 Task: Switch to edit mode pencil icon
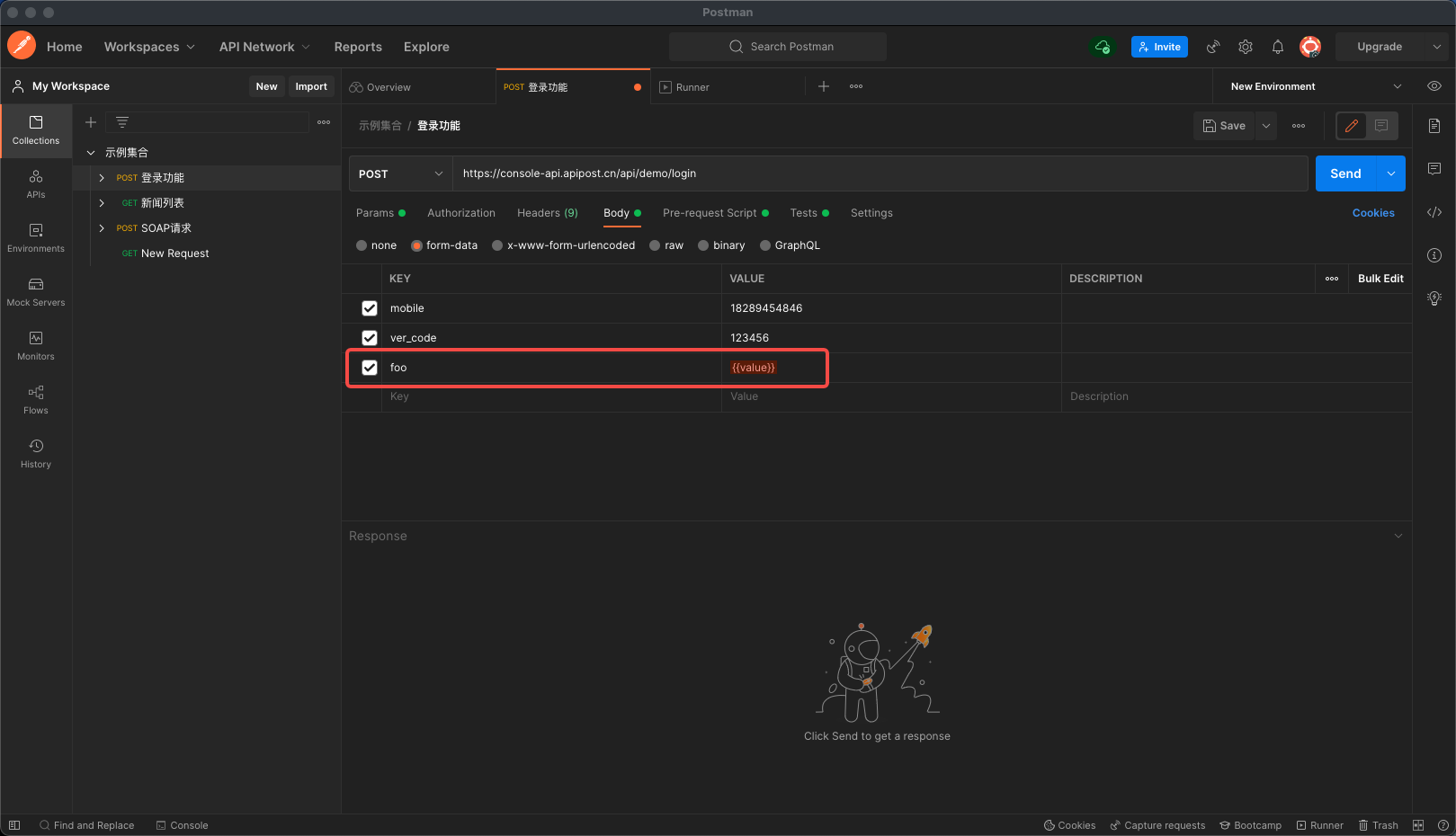point(1352,126)
